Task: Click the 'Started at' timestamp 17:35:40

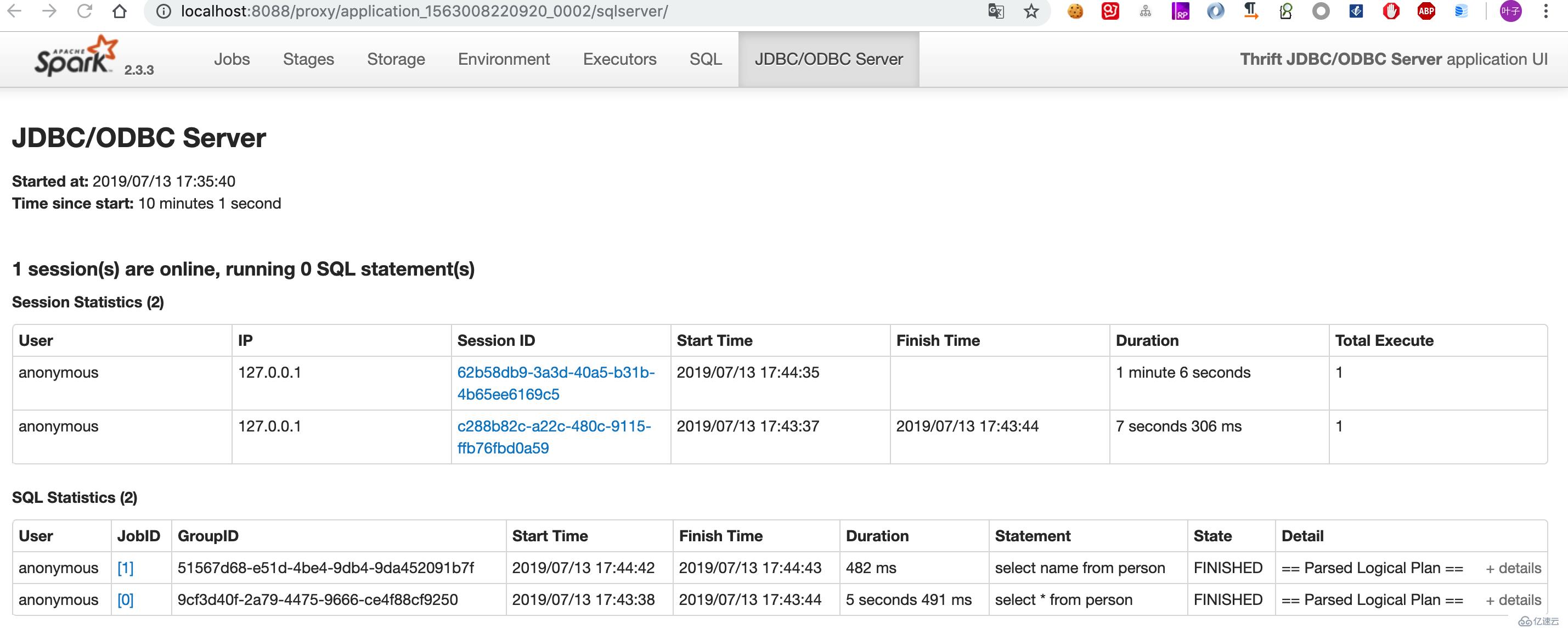Action: pyautogui.click(x=163, y=181)
